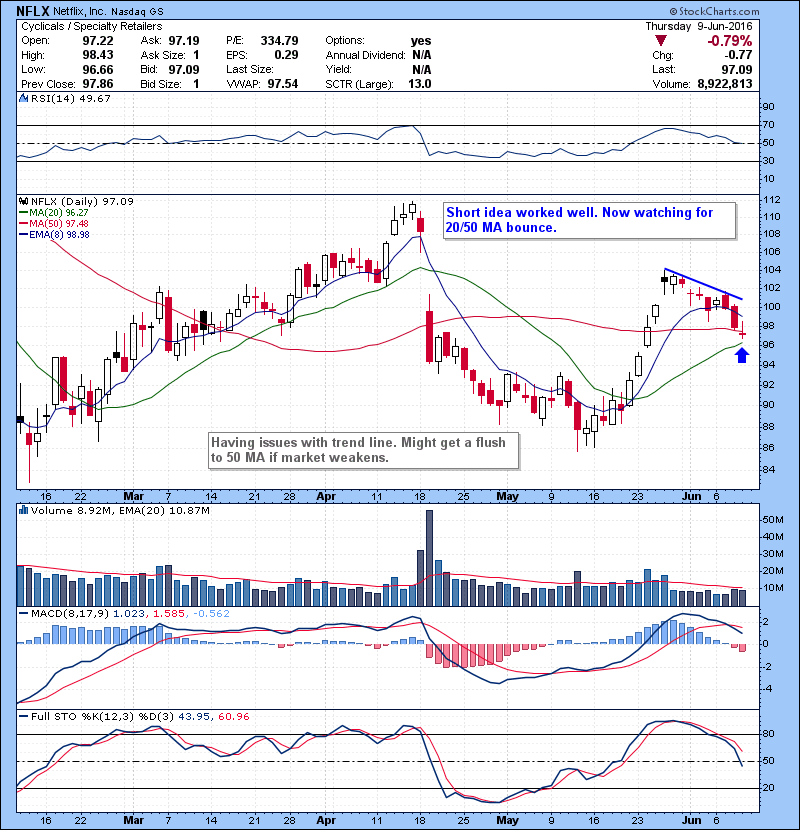Click the percent change -0.79%
This screenshot has width=800, height=830.
[730, 41]
